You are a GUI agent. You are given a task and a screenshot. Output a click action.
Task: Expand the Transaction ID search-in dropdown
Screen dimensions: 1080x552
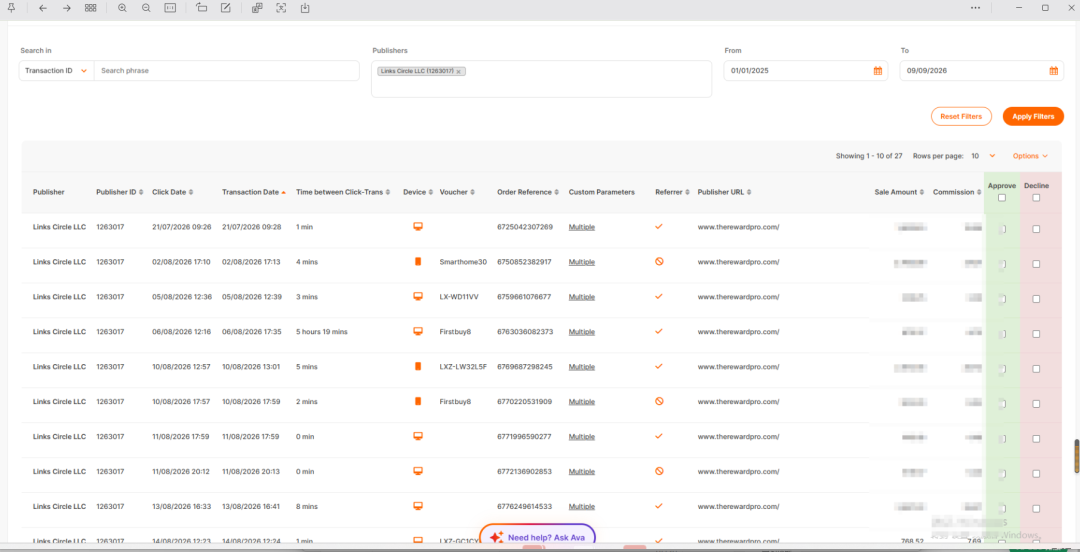pyautogui.click(x=56, y=70)
